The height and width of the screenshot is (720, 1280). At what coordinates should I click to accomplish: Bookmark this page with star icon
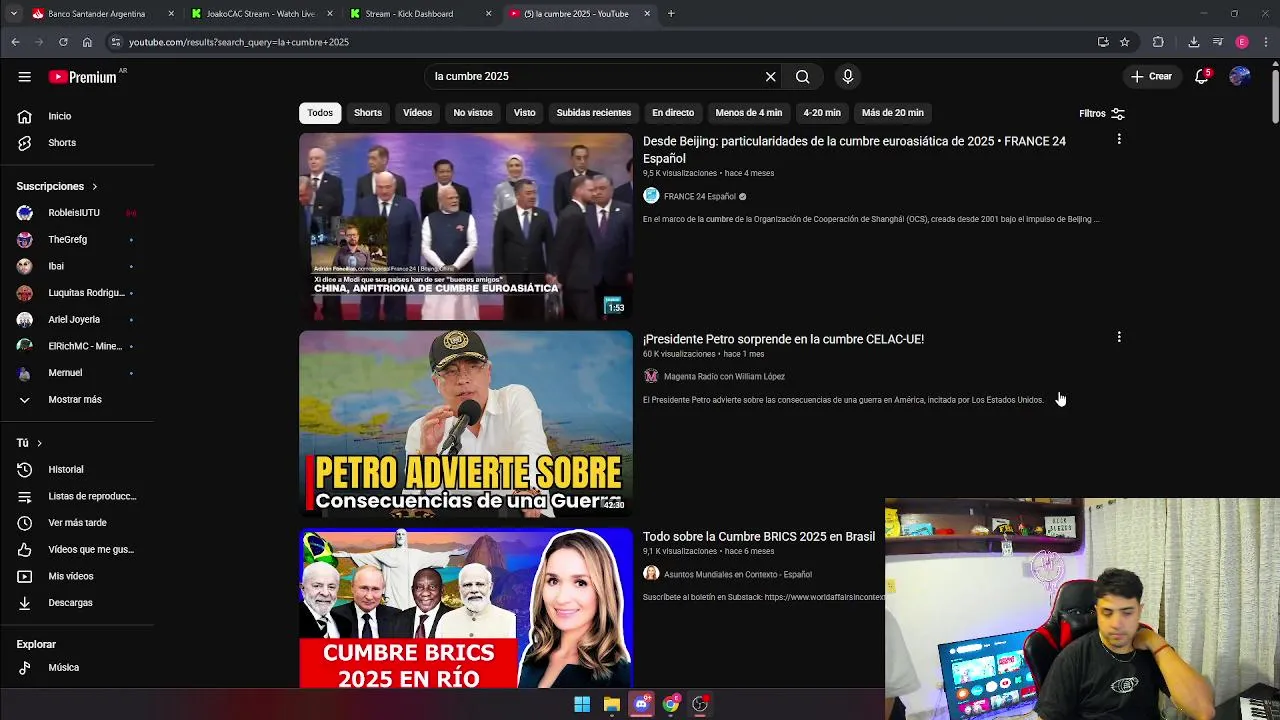coord(1125,42)
